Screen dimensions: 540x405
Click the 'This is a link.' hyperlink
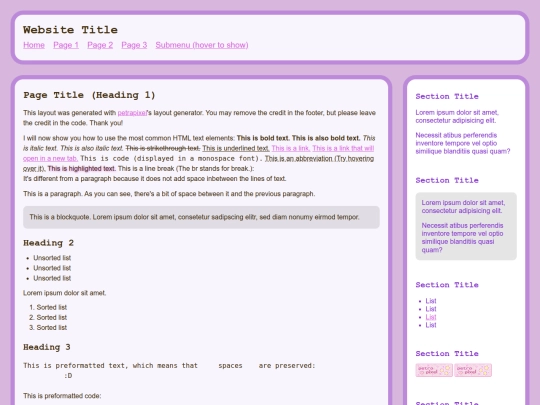(291, 148)
